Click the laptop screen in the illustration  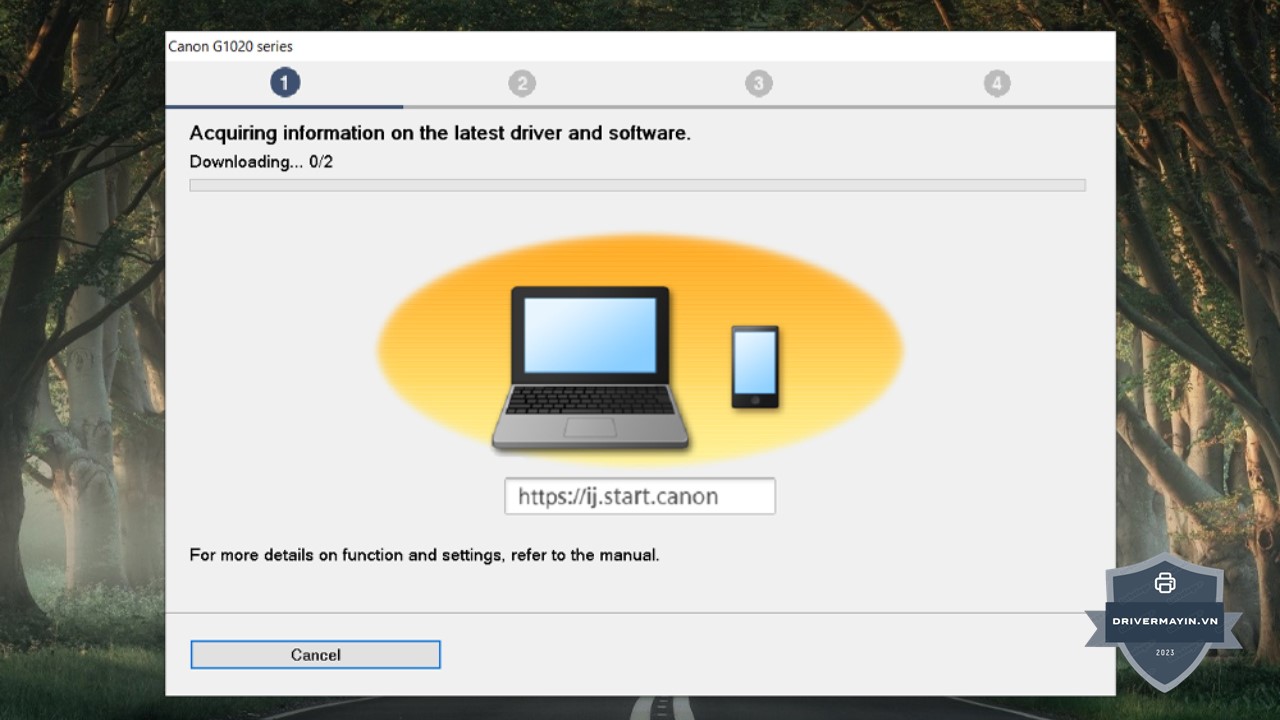pos(590,335)
